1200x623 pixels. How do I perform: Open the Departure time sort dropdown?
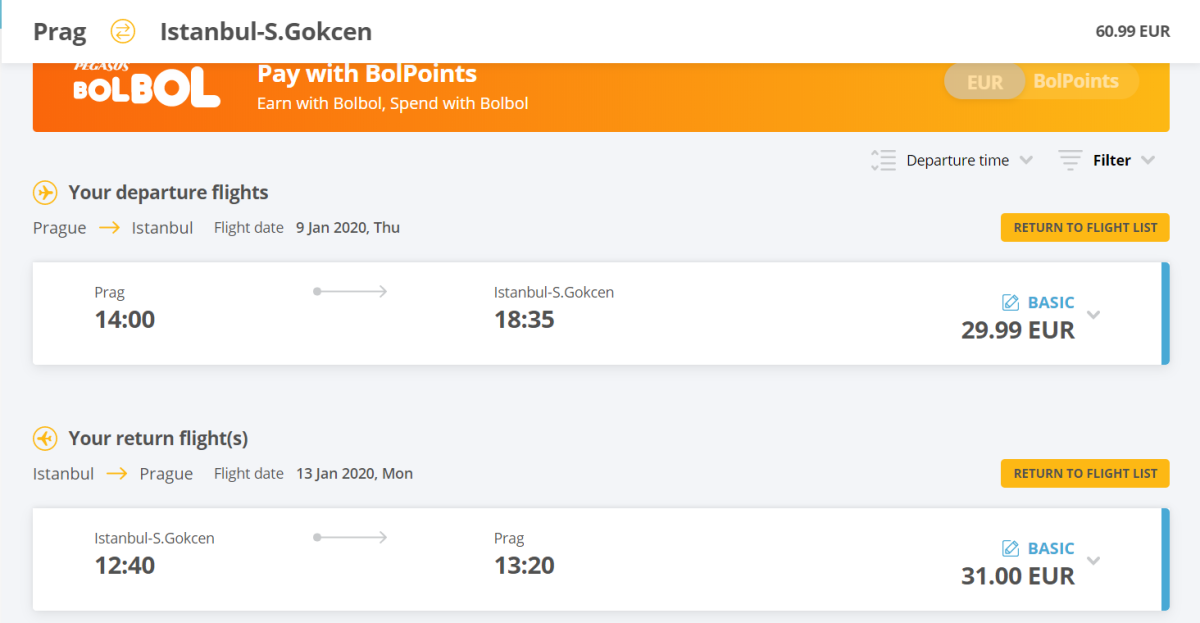(x=957, y=160)
